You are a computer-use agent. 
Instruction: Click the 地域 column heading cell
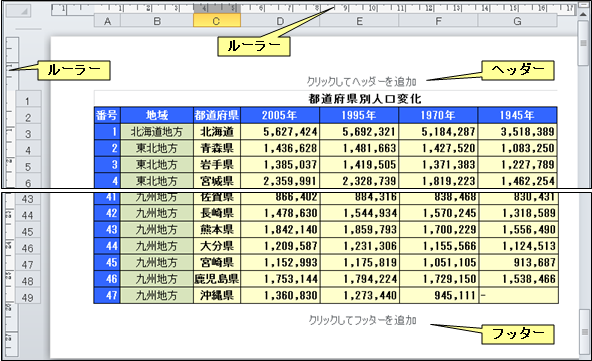[157, 115]
